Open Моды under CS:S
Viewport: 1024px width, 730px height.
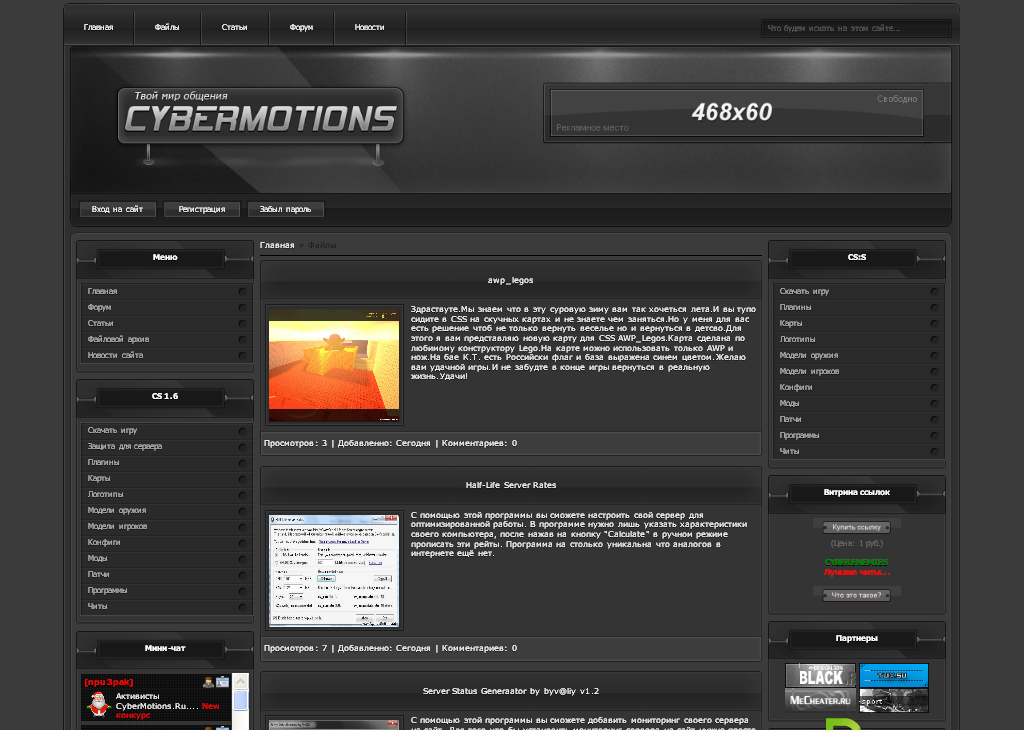pos(857,403)
